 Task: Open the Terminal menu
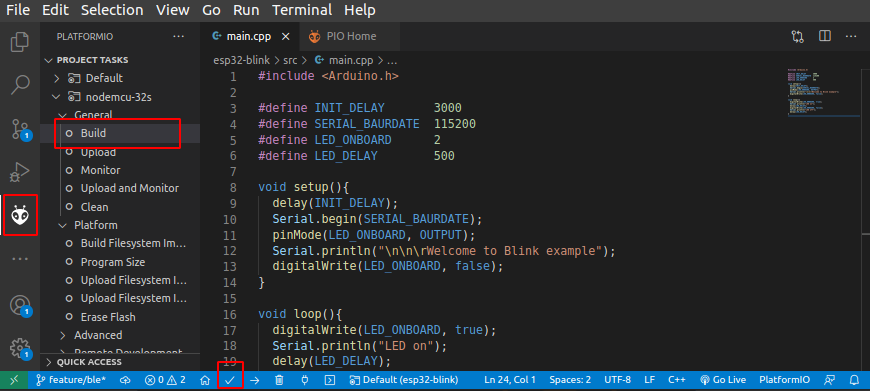click(x=302, y=10)
